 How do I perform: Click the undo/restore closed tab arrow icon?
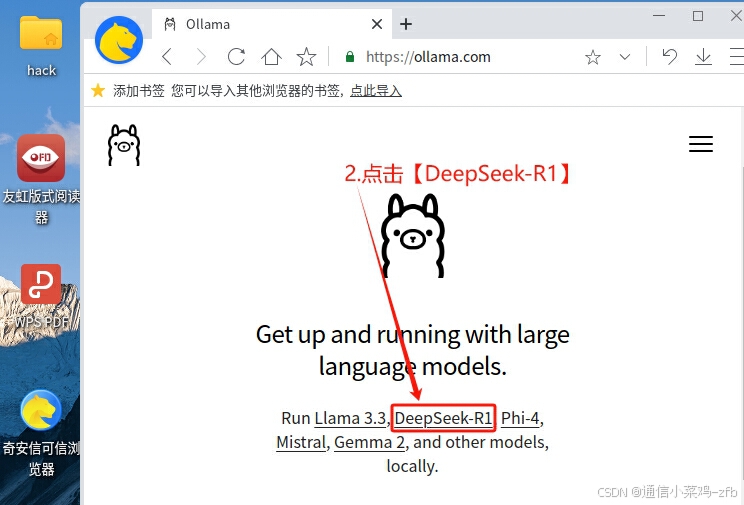670,57
